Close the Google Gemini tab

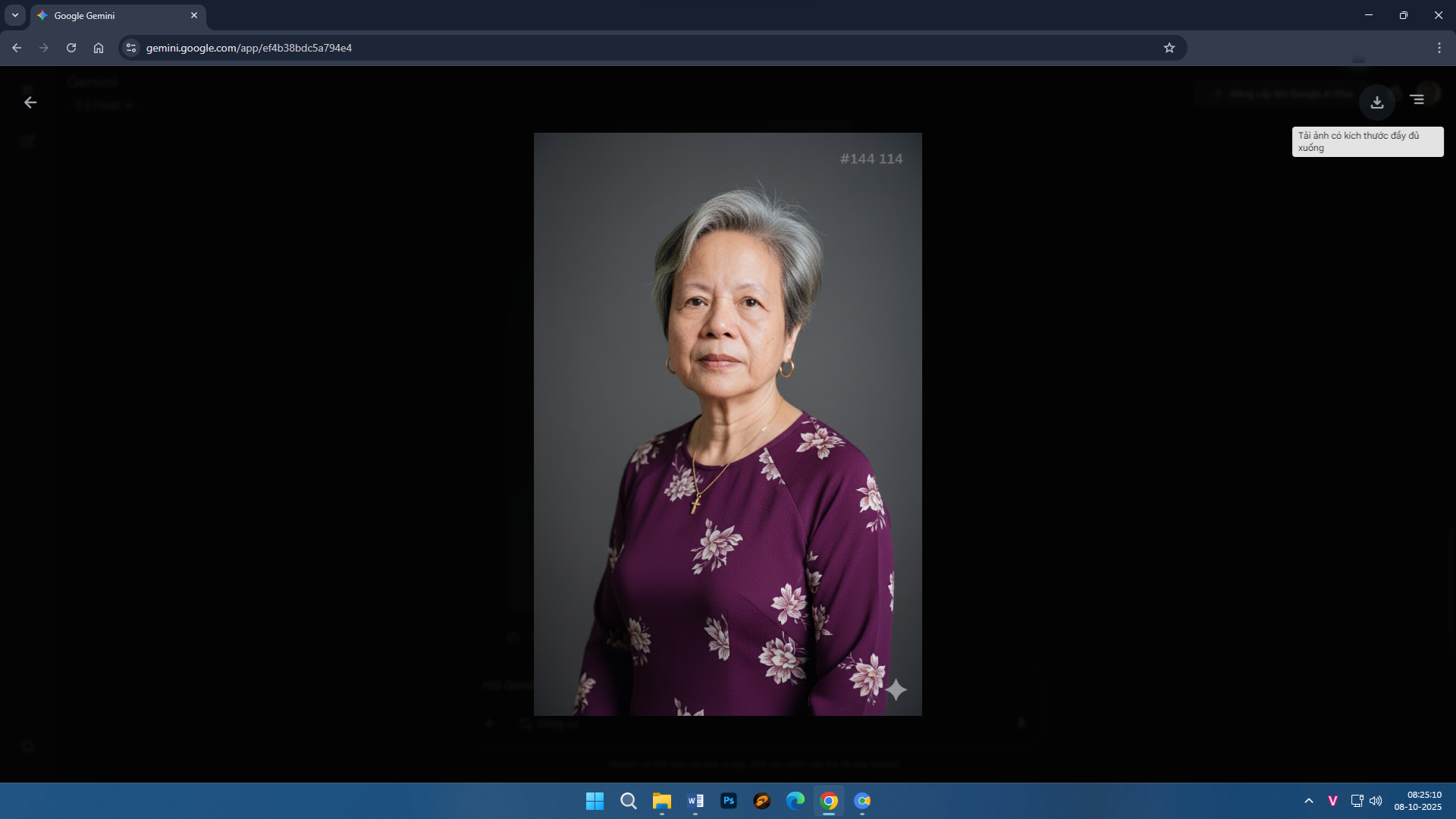[x=194, y=15]
